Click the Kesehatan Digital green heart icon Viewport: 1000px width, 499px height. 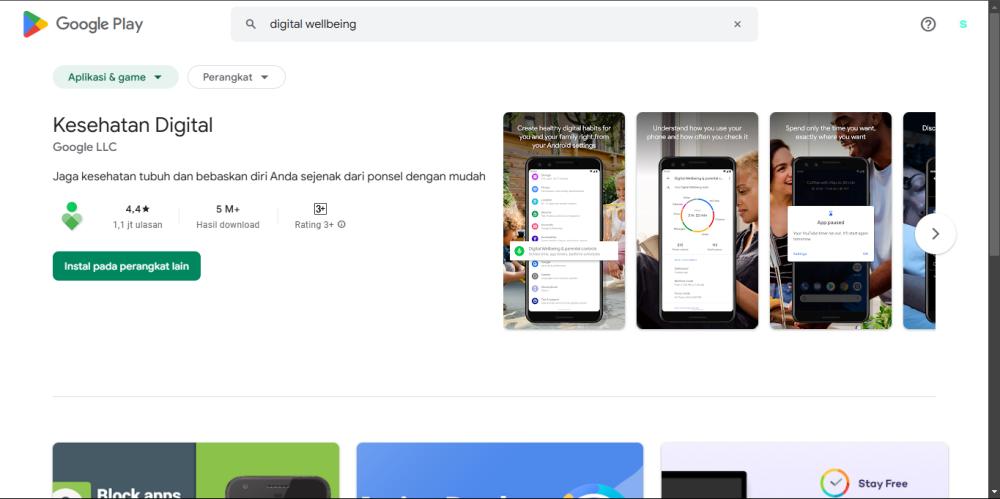pos(71,216)
